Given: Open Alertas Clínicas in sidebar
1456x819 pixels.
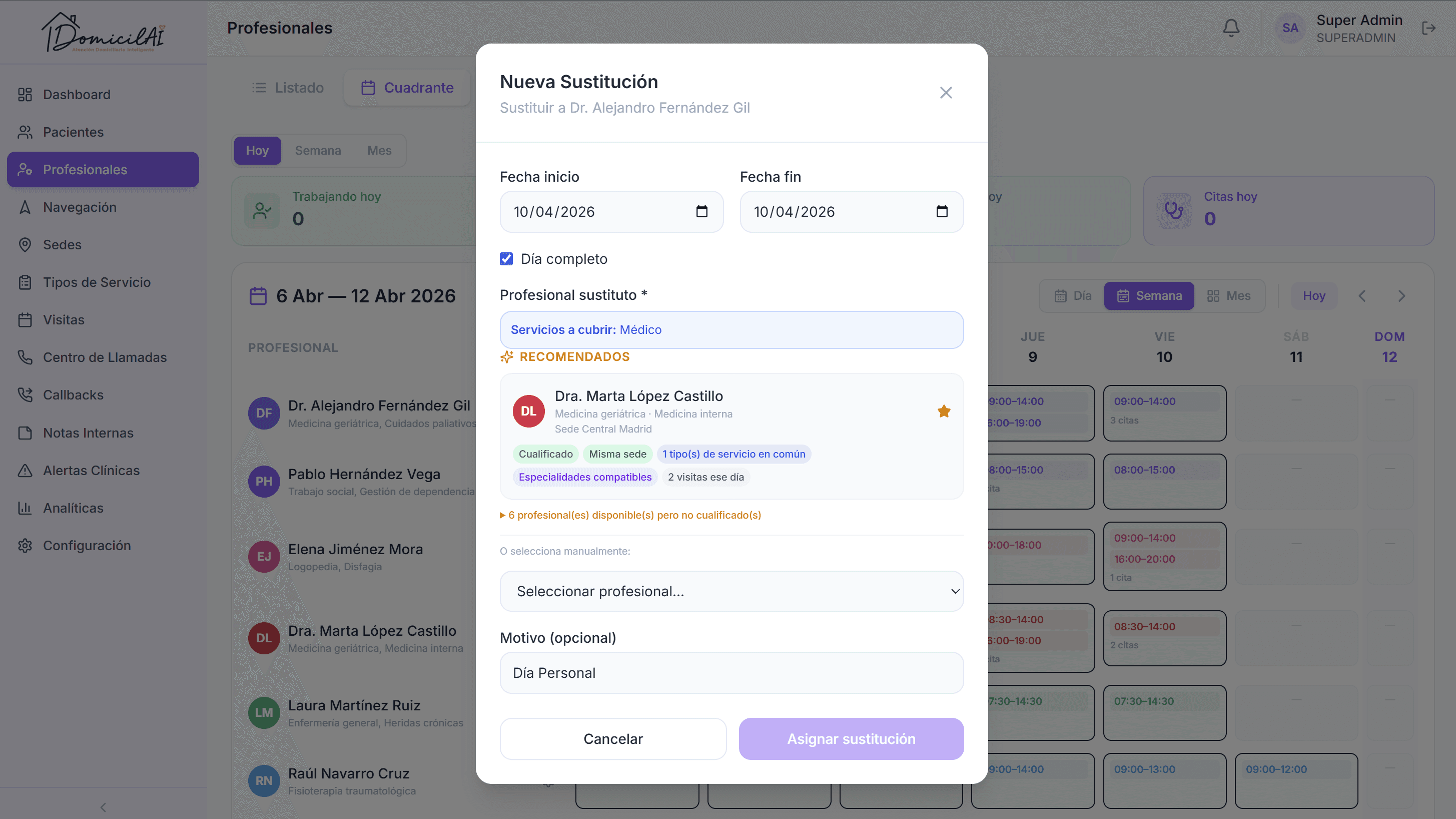Looking at the screenshot, I should coord(91,470).
